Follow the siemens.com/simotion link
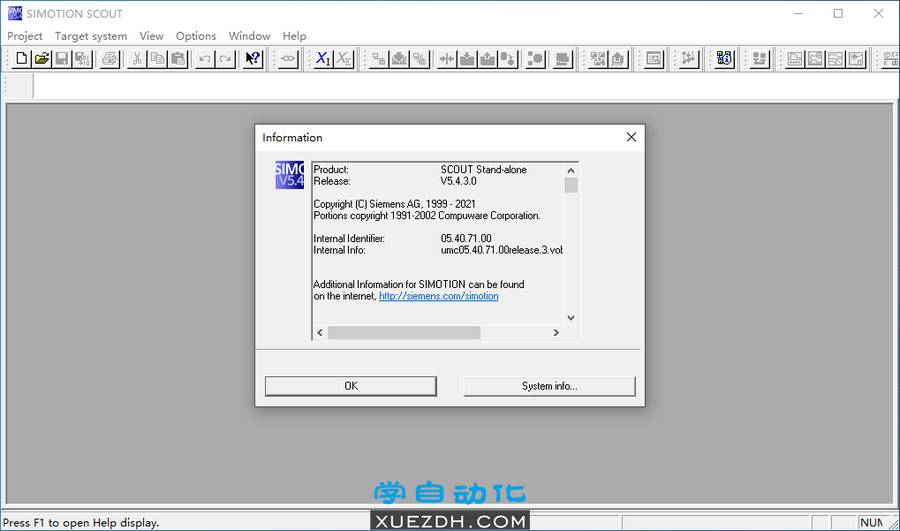This screenshot has width=900, height=531. 439,296
